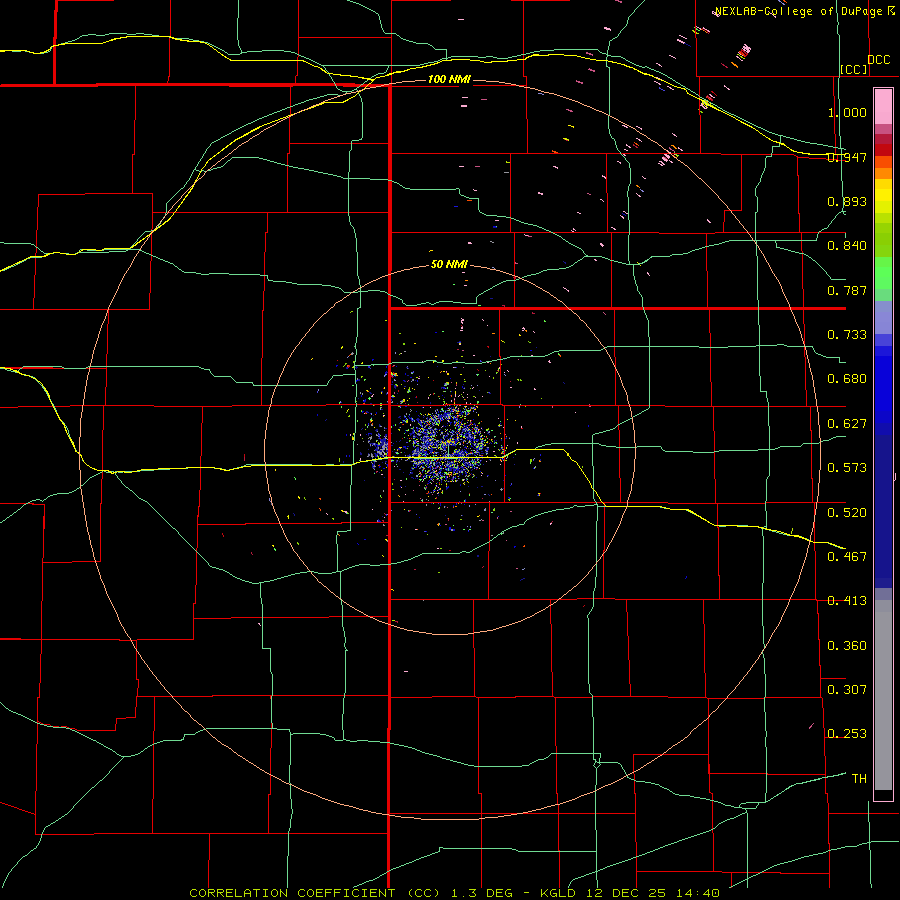Select the 0.413 legend value
This screenshot has width=900, height=900.
(x=847, y=601)
